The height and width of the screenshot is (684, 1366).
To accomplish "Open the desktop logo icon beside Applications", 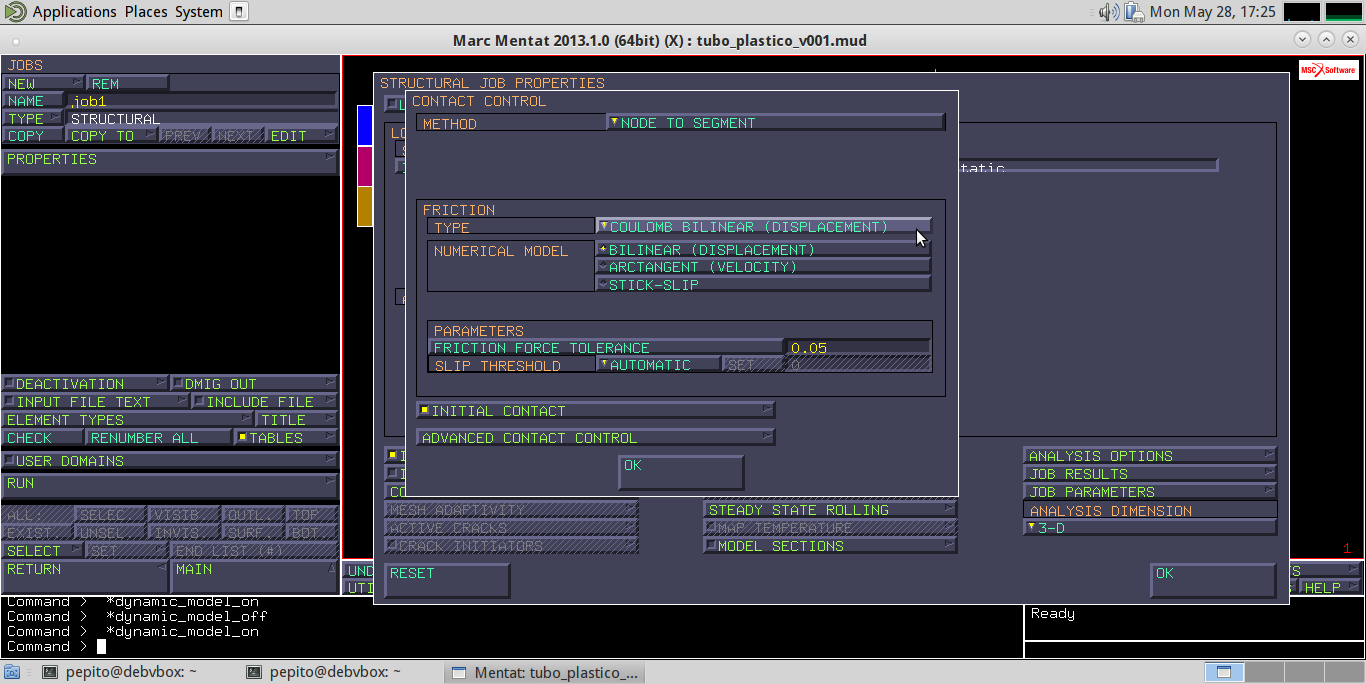I will pos(14,12).
